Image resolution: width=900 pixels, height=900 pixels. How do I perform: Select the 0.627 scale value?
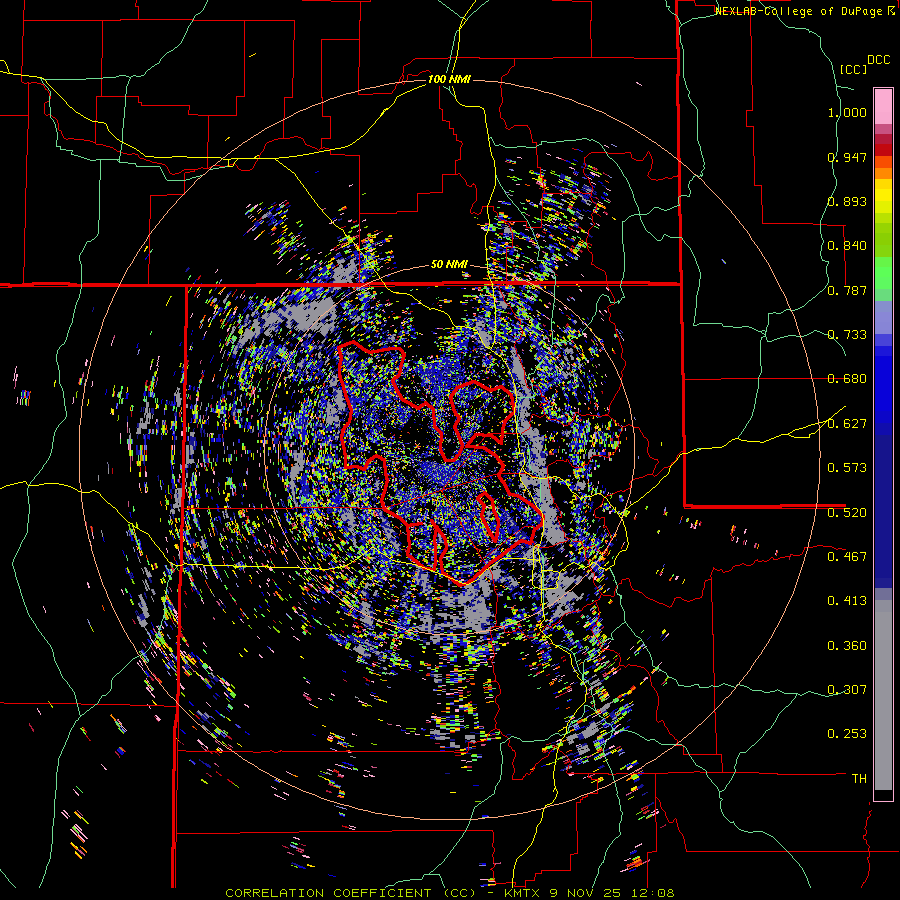pos(847,424)
